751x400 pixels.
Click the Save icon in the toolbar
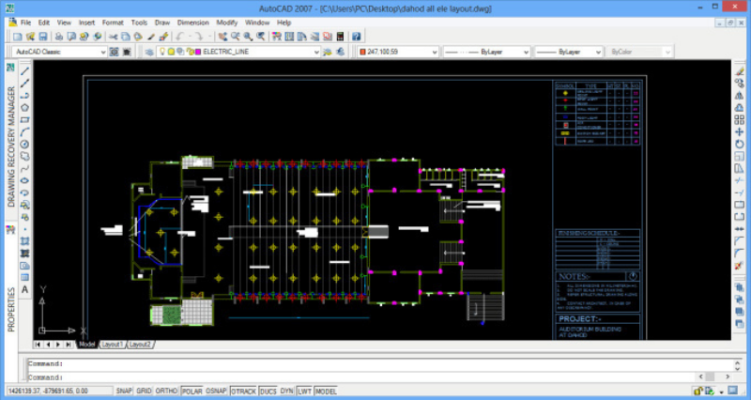pyautogui.click(x=41, y=36)
